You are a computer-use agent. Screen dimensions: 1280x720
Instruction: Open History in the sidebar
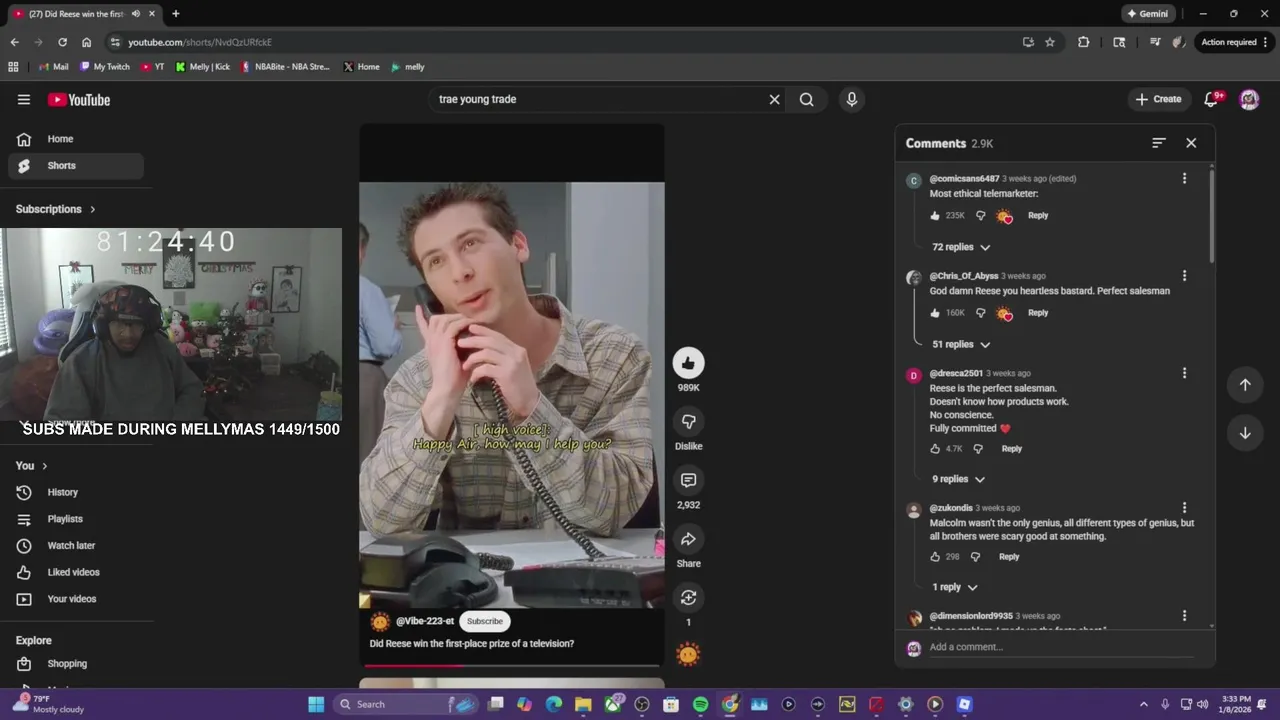pos(76,492)
